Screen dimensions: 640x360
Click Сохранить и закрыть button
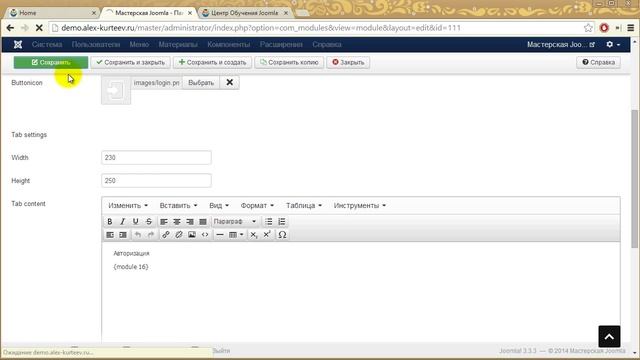point(131,62)
